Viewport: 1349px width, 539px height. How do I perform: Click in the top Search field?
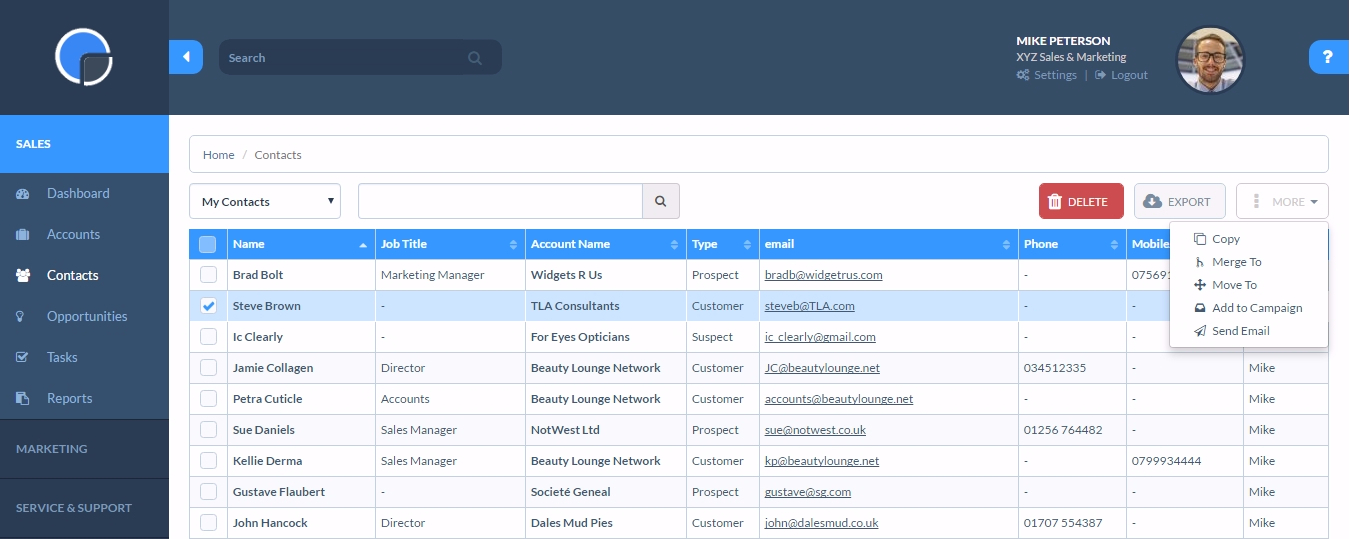[345, 58]
